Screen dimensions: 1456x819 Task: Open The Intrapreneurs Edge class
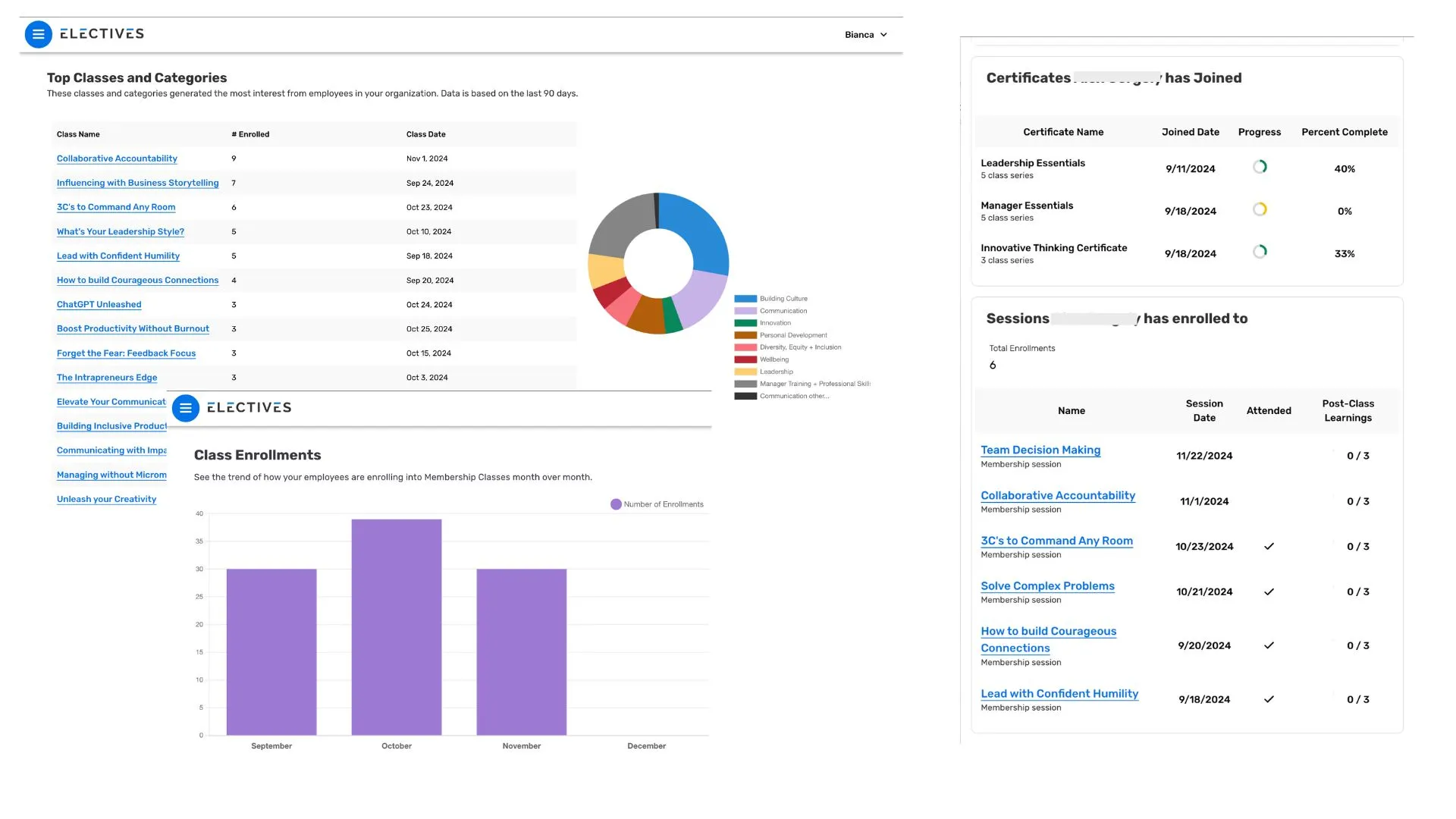pos(107,377)
